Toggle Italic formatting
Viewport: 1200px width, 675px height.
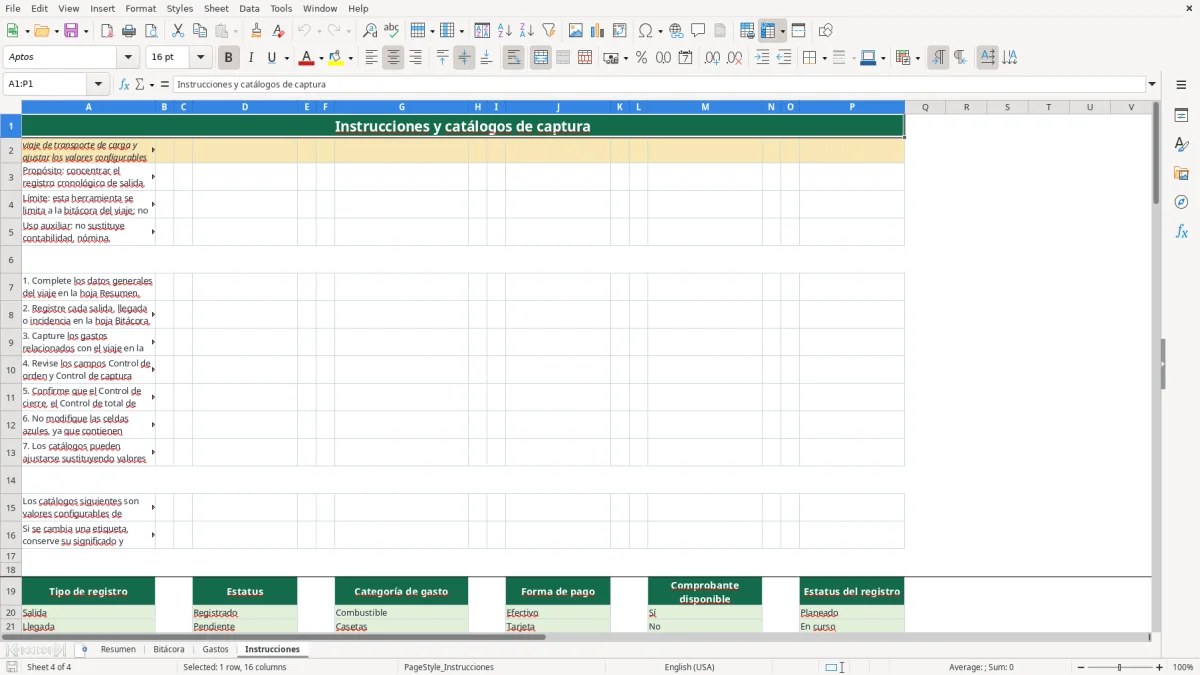click(x=251, y=58)
